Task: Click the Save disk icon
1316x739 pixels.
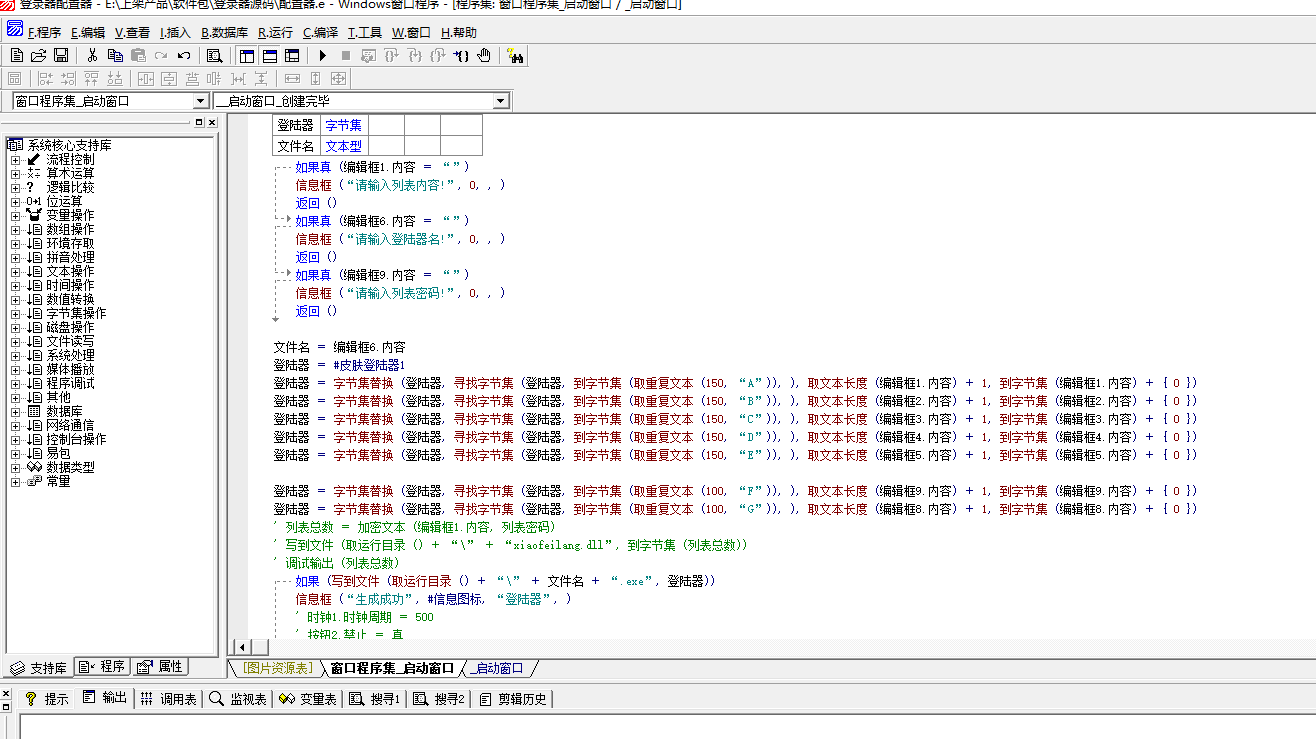Action: coord(61,56)
